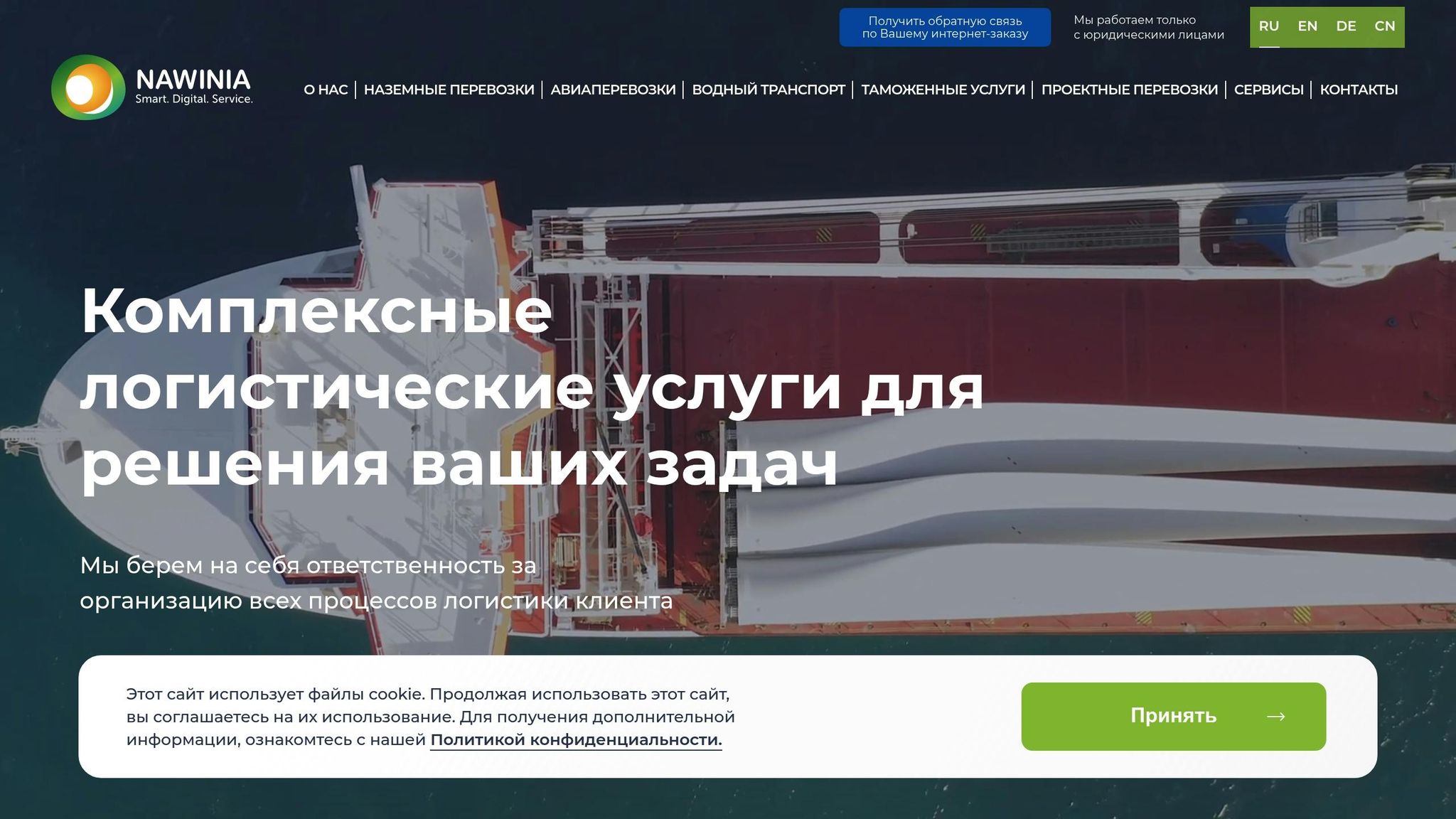Expand ВОДНЫЙ ТРАНСПОРТ navigation item
Image resolution: width=1456 pixels, height=819 pixels.
[768, 90]
